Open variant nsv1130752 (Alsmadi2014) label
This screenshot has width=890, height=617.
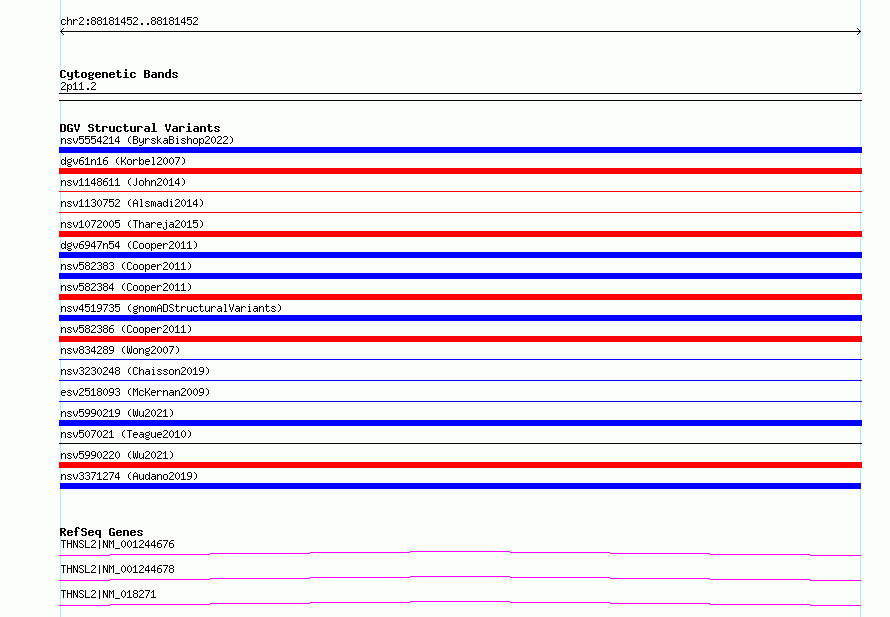(132, 203)
